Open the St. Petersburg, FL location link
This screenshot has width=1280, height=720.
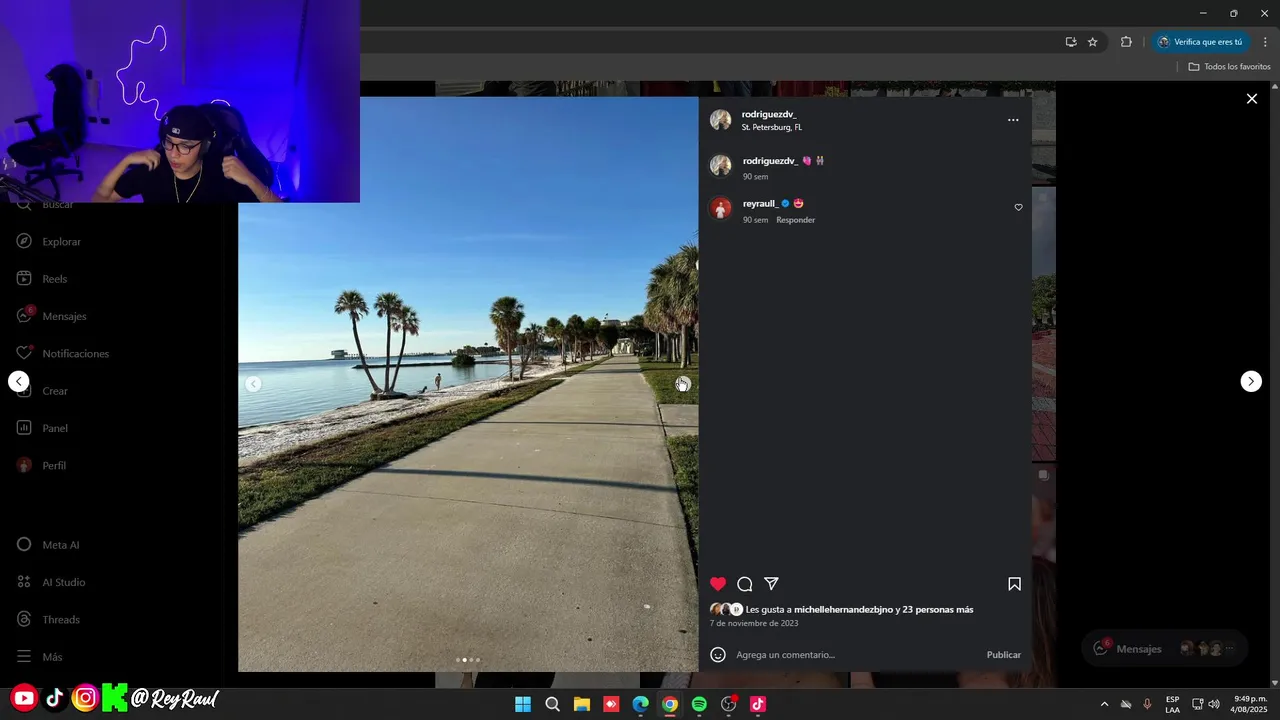[771, 128]
